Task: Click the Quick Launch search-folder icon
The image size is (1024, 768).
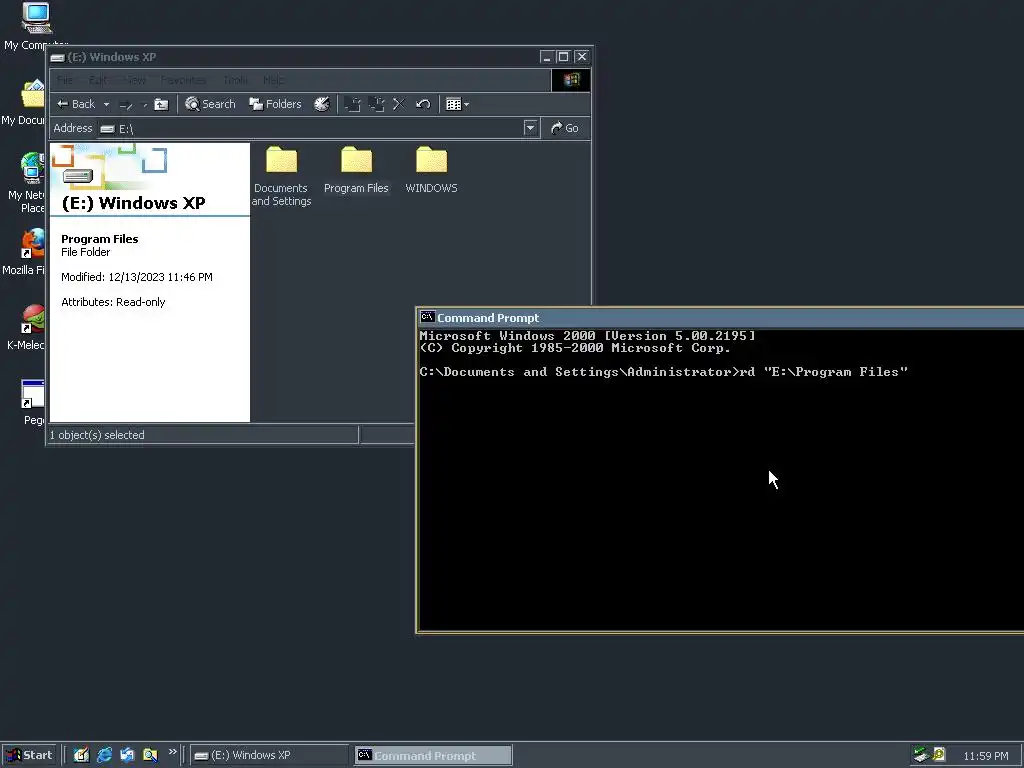Action: coord(150,755)
